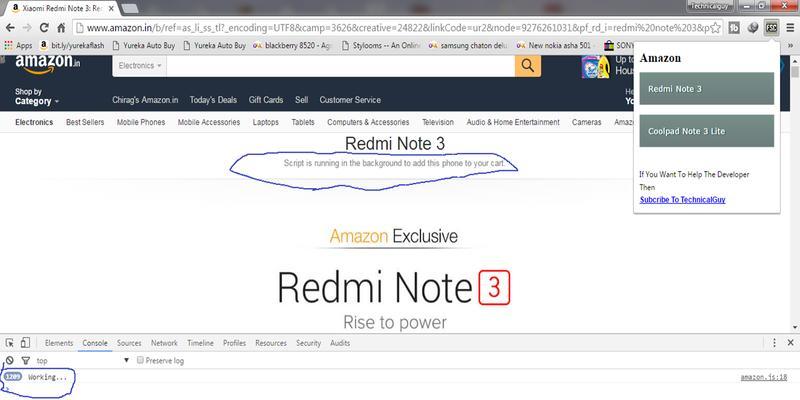Open the New nokia asha 501 bookmark
The image size is (800, 400).
coord(554,45)
